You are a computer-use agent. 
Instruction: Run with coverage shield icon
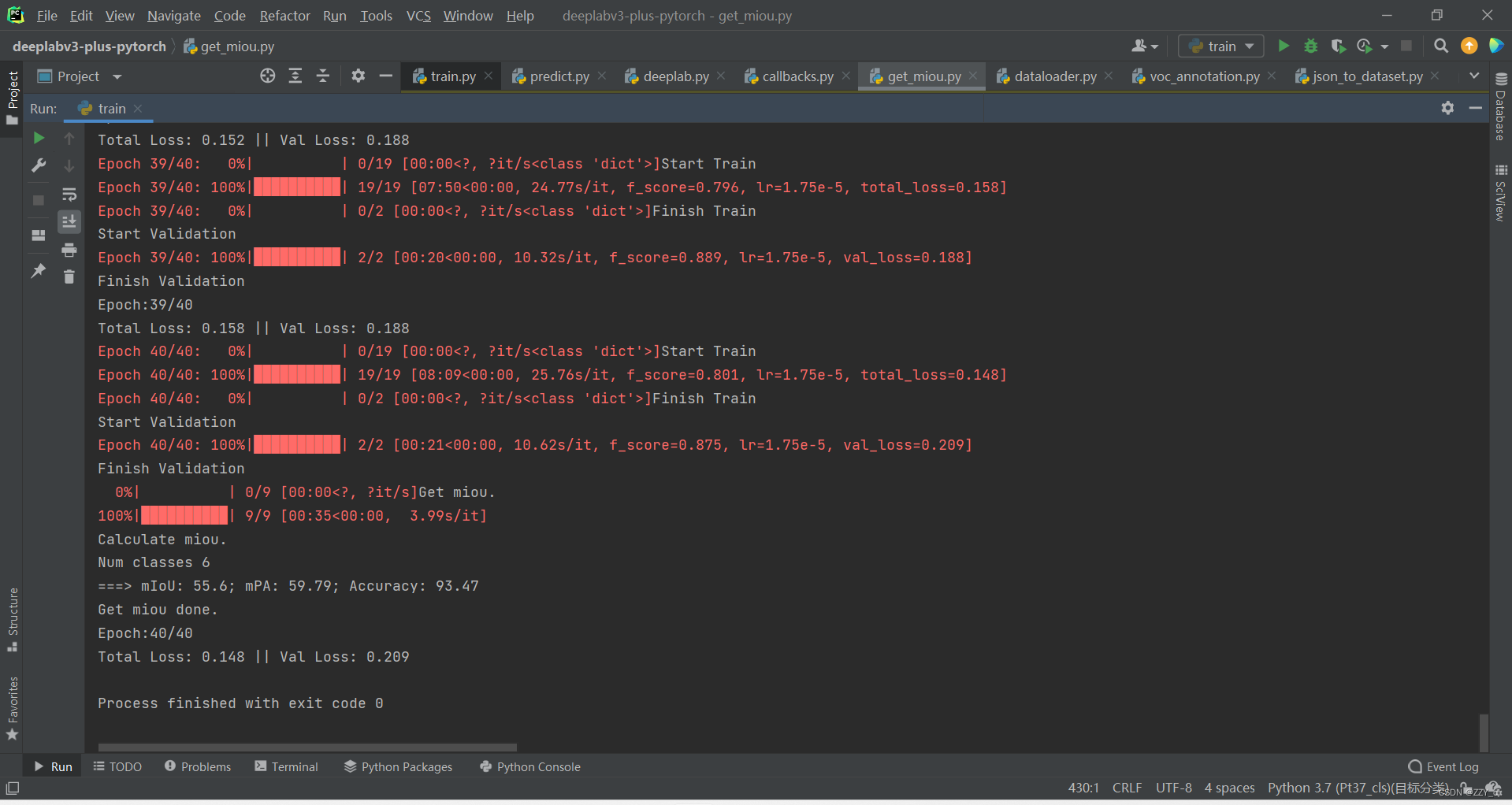1338,46
